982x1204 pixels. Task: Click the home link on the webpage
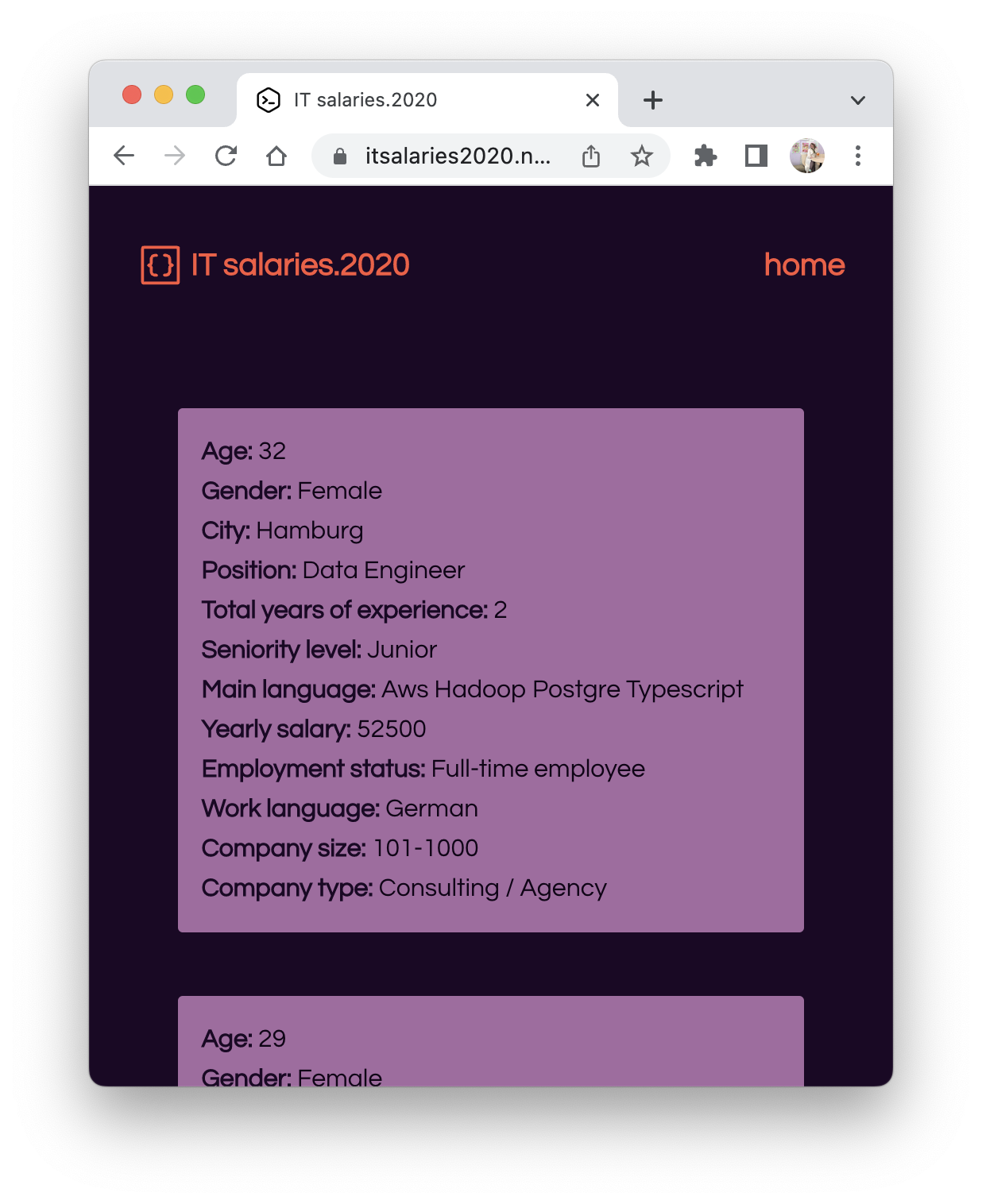(x=804, y=265)
